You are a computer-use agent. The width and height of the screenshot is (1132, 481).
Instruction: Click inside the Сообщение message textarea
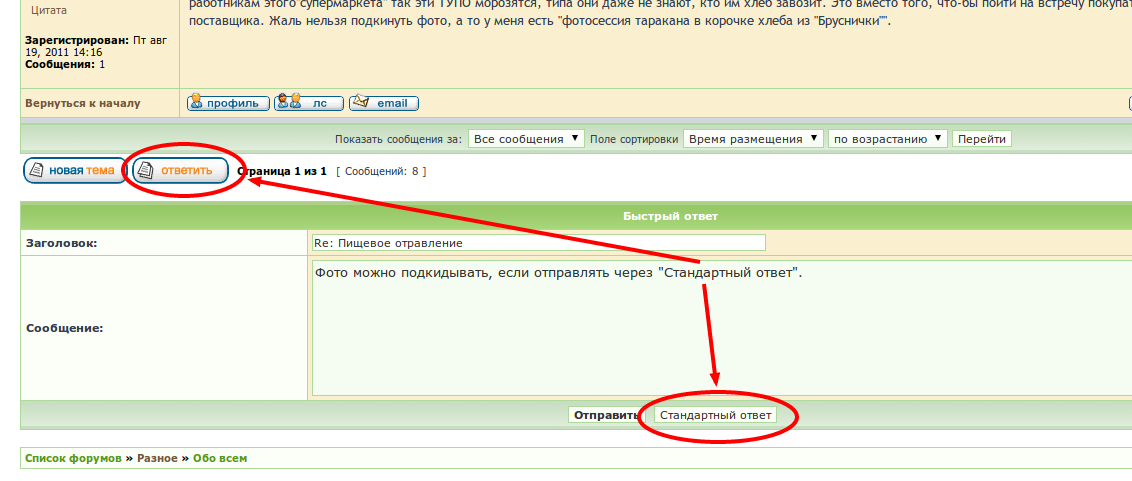(720, 328)
